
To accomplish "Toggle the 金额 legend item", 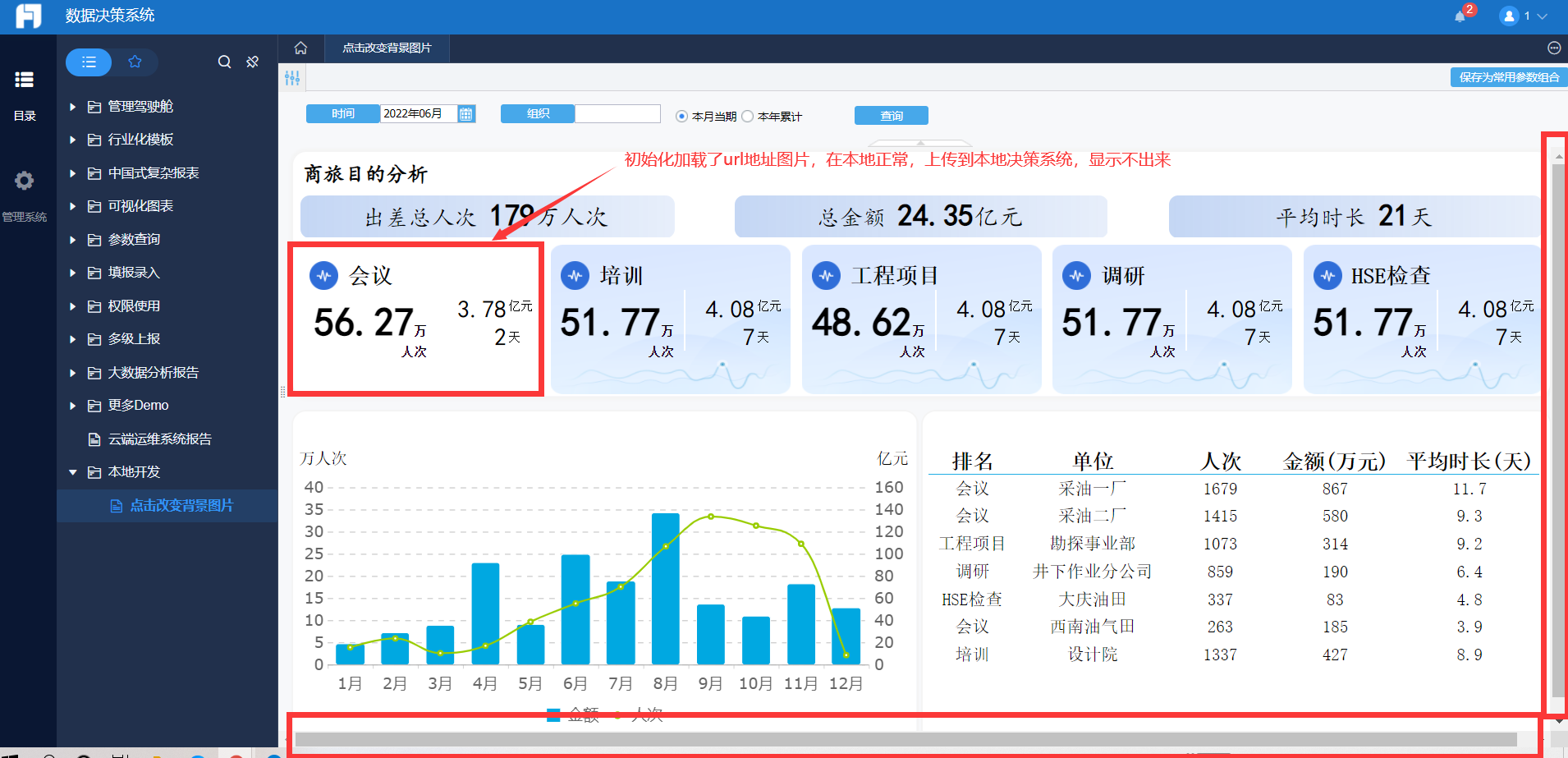I will click(x=573, y=715).
